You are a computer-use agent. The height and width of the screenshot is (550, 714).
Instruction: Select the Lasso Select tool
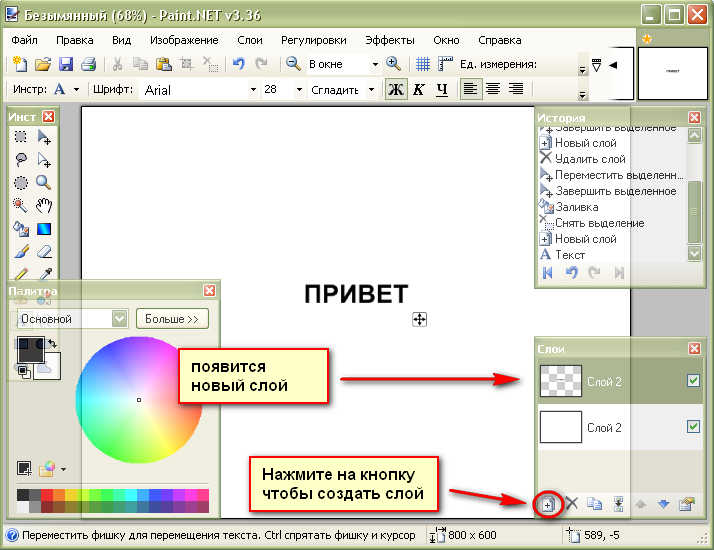(20, 160)
